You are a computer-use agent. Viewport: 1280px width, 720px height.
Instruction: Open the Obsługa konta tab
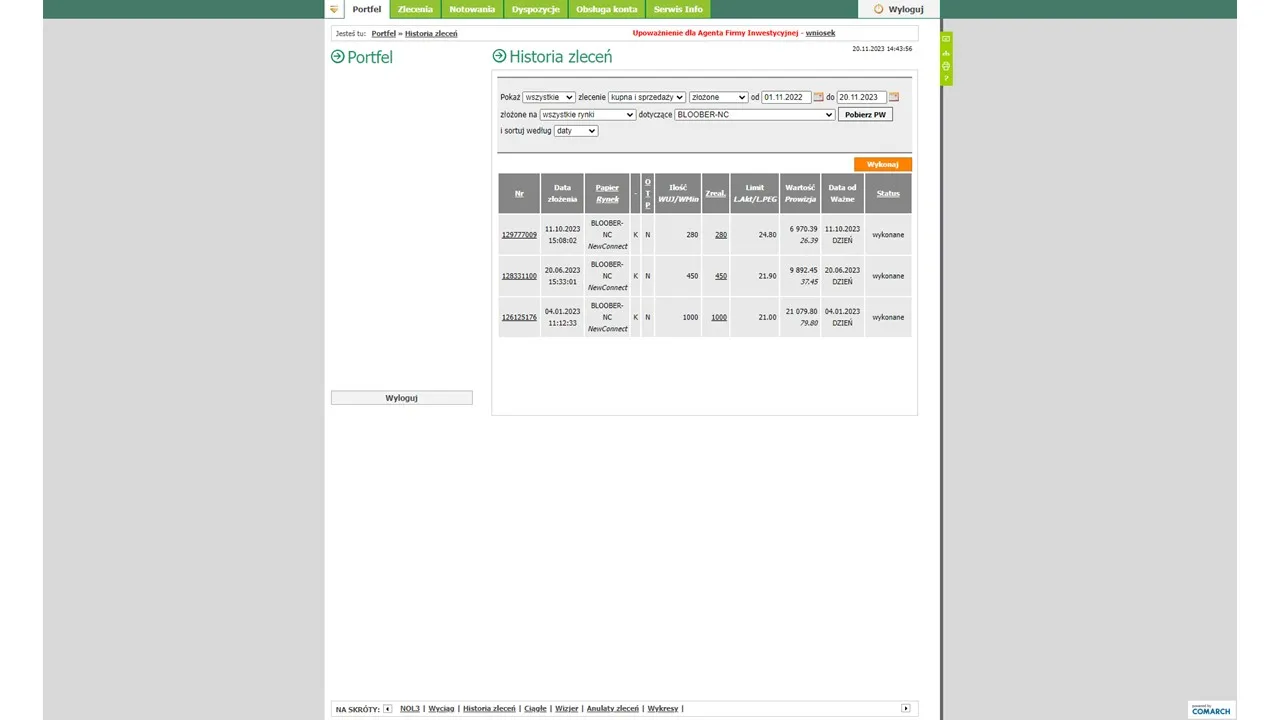(607, 9)
